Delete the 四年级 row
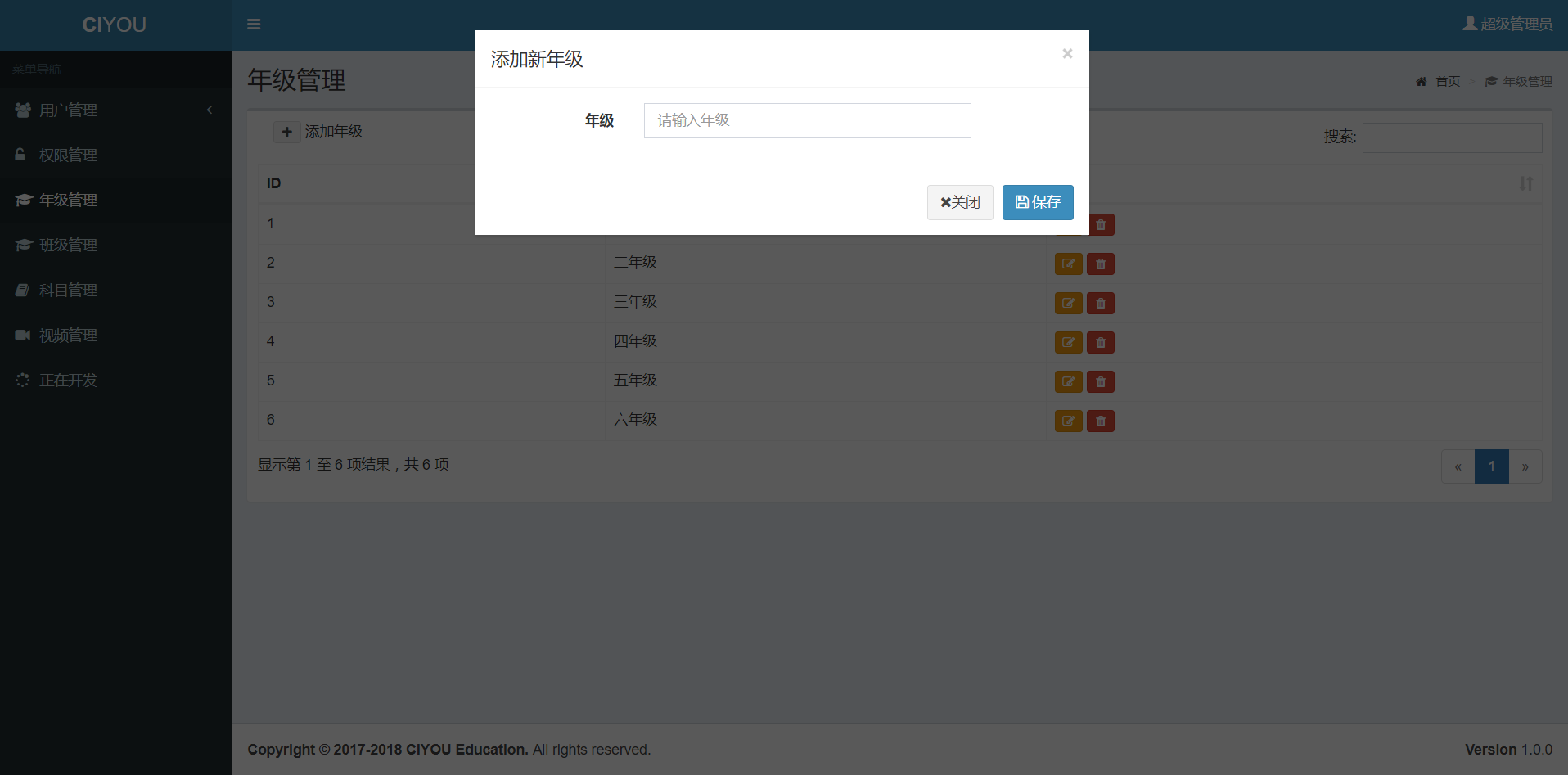This screenshot has height=775, width=1568. click(x=1101, y=343)
